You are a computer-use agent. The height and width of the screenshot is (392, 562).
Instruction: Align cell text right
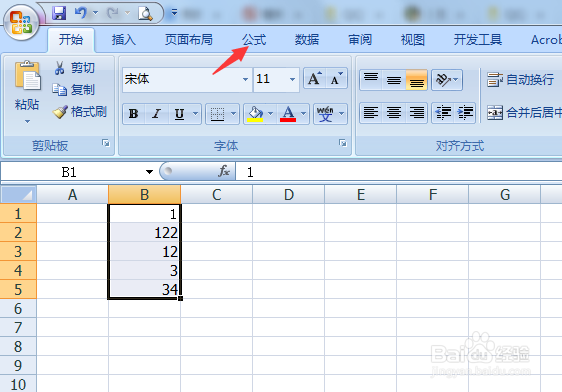coord(416,113)
